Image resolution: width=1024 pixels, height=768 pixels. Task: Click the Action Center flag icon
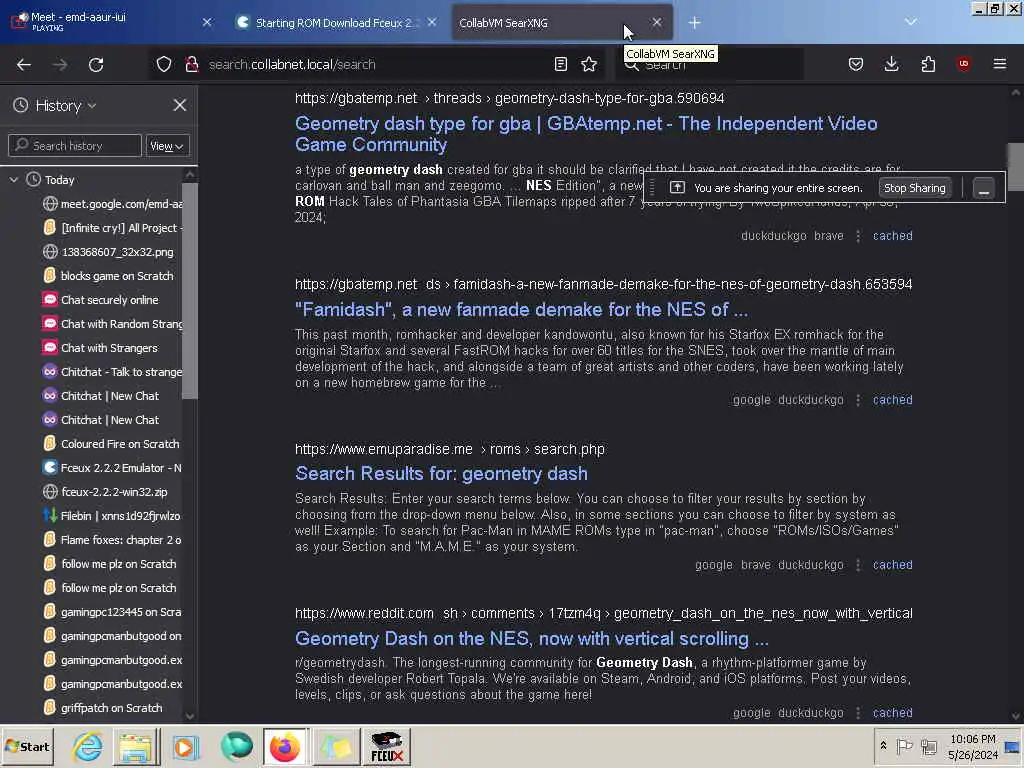[904, 746]
